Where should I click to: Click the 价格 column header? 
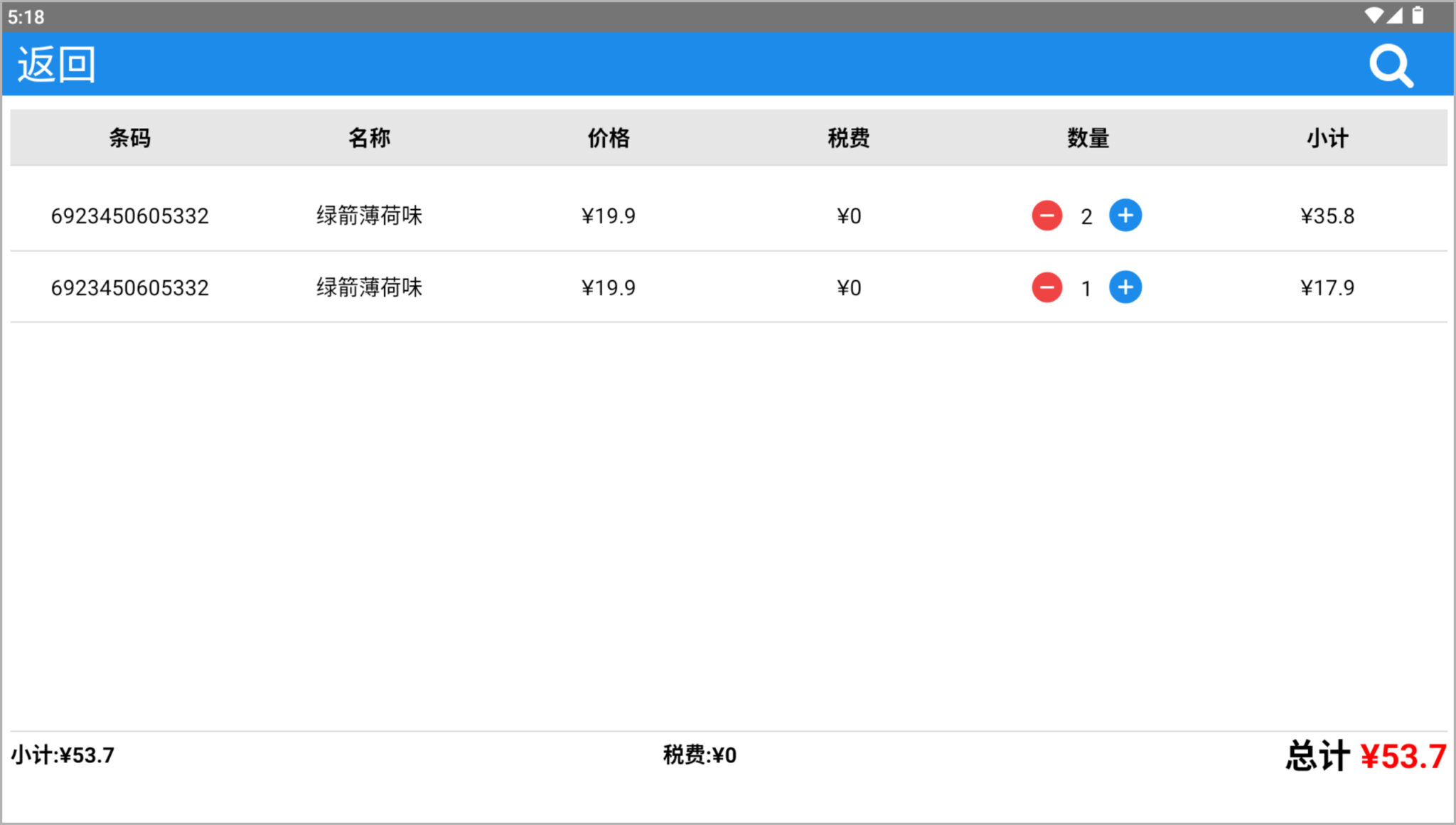[x=609, y=137]
